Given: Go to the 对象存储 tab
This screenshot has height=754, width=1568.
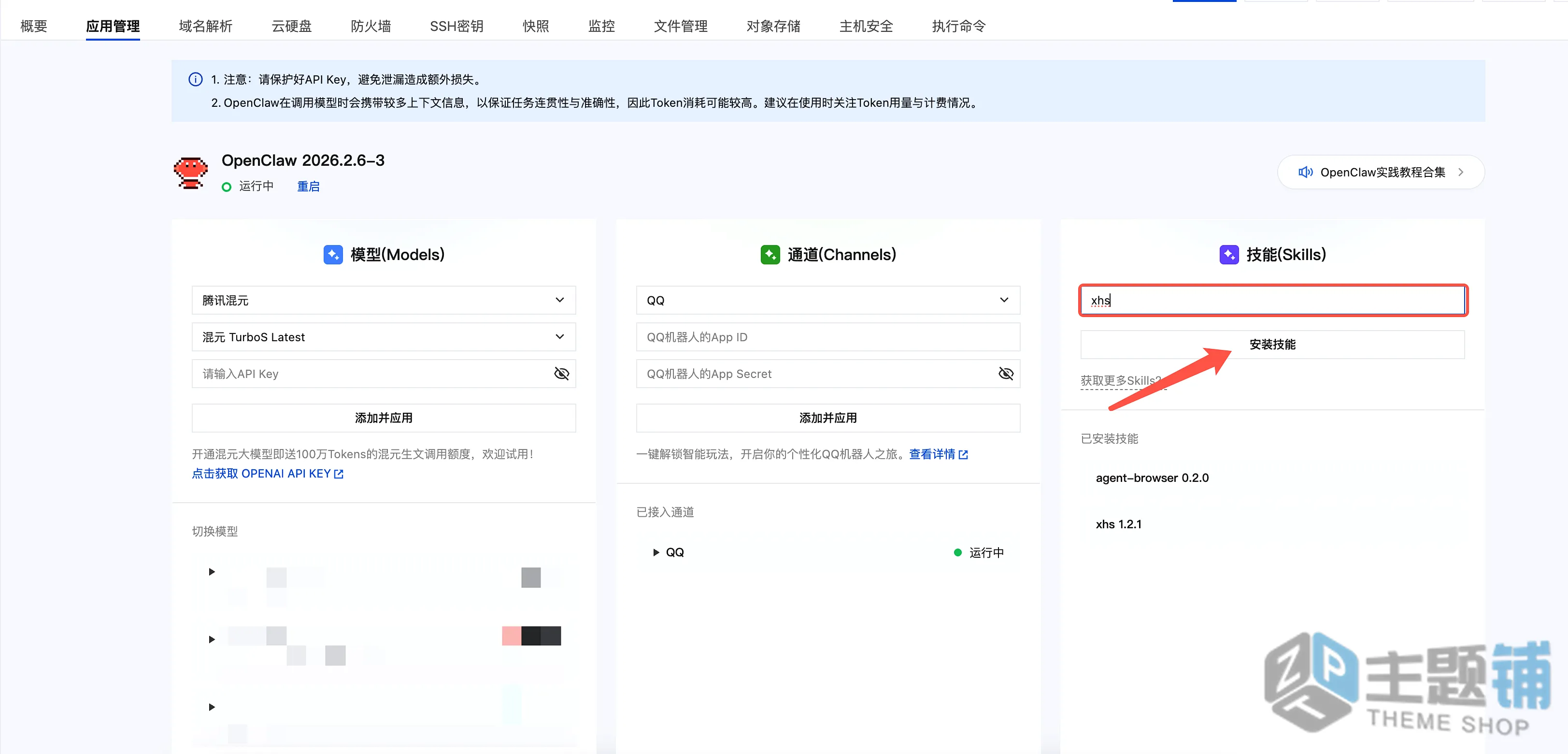Looking at the screenshot, I should pos(773,26).
